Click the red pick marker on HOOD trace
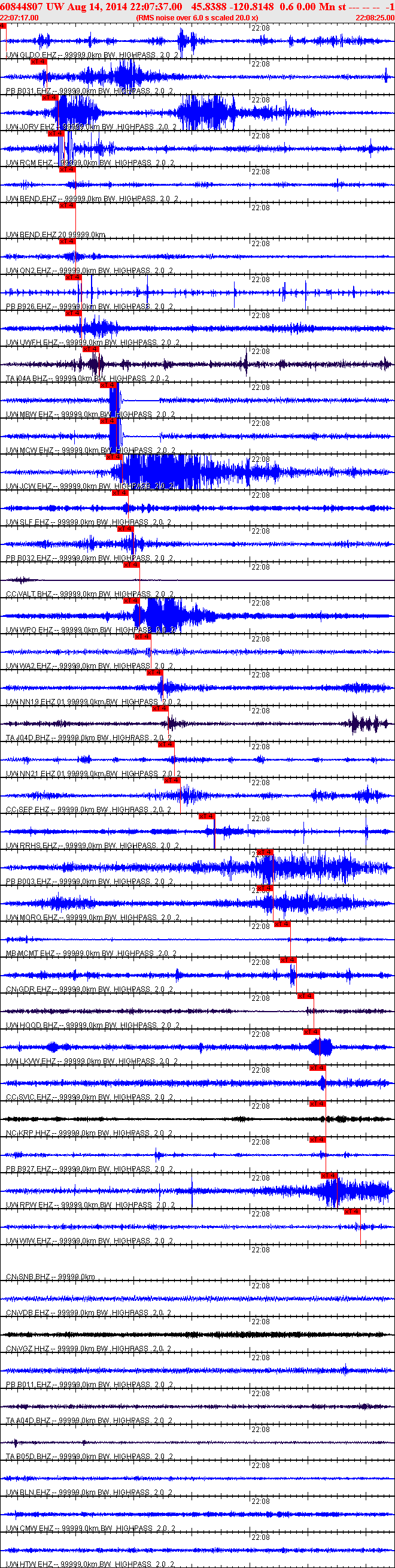Image resolution: width=395 pixels, height=1568 pixels. click(x=306, y=995)
